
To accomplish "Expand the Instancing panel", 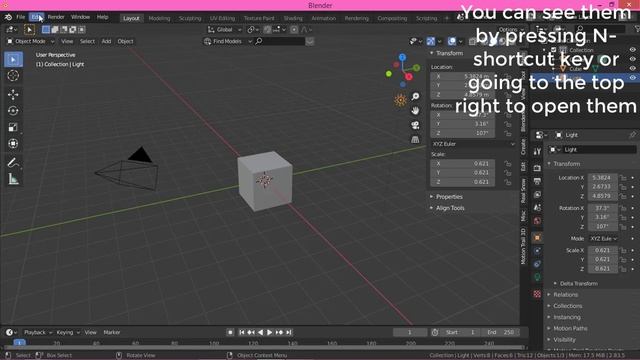I will [x=566, y=317].
